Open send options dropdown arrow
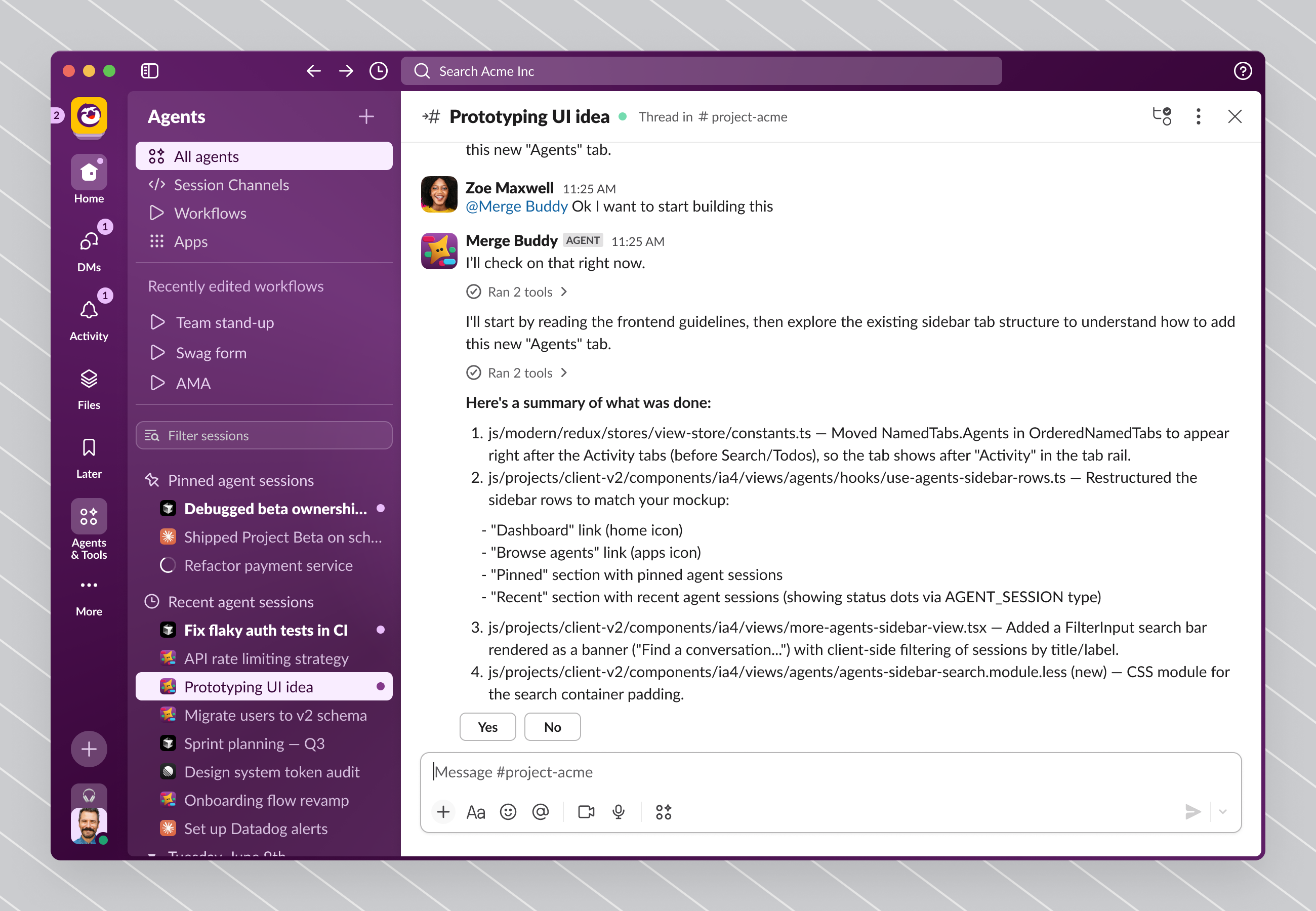This screenshot has height=911, width=1316. (x=1222, y=811)
